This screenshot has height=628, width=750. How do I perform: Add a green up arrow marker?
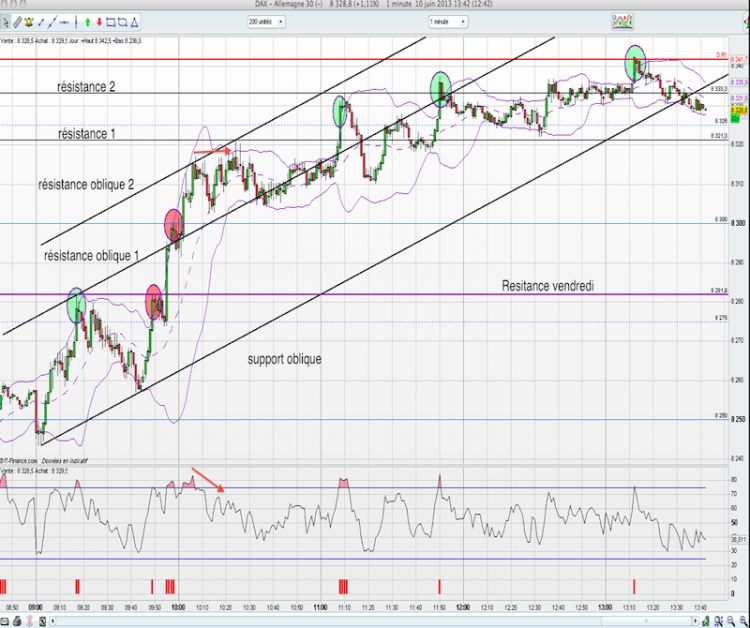pos(88,22)
